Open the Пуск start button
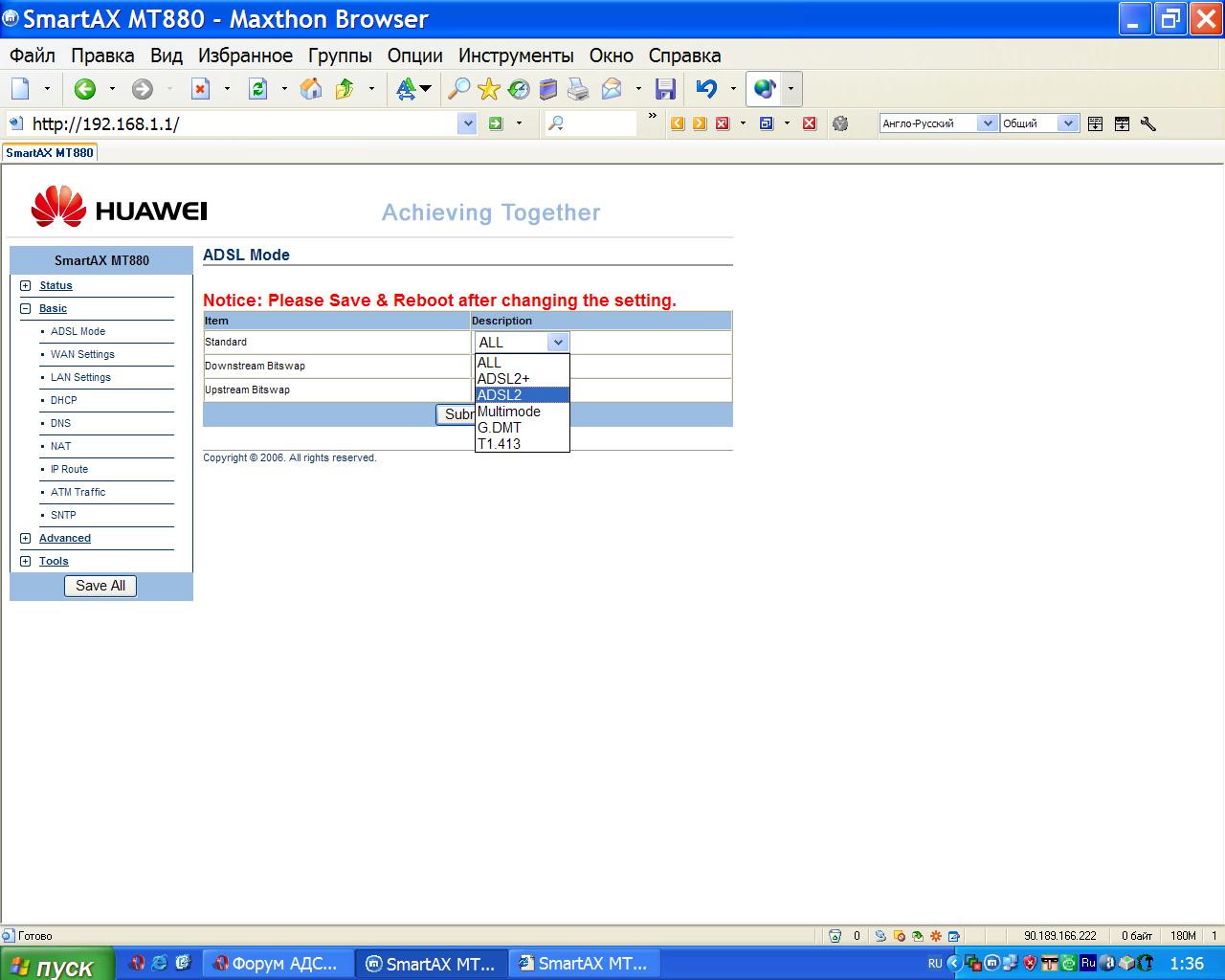The width and height of the screenshot is (1225, 980). click(56, 965)
